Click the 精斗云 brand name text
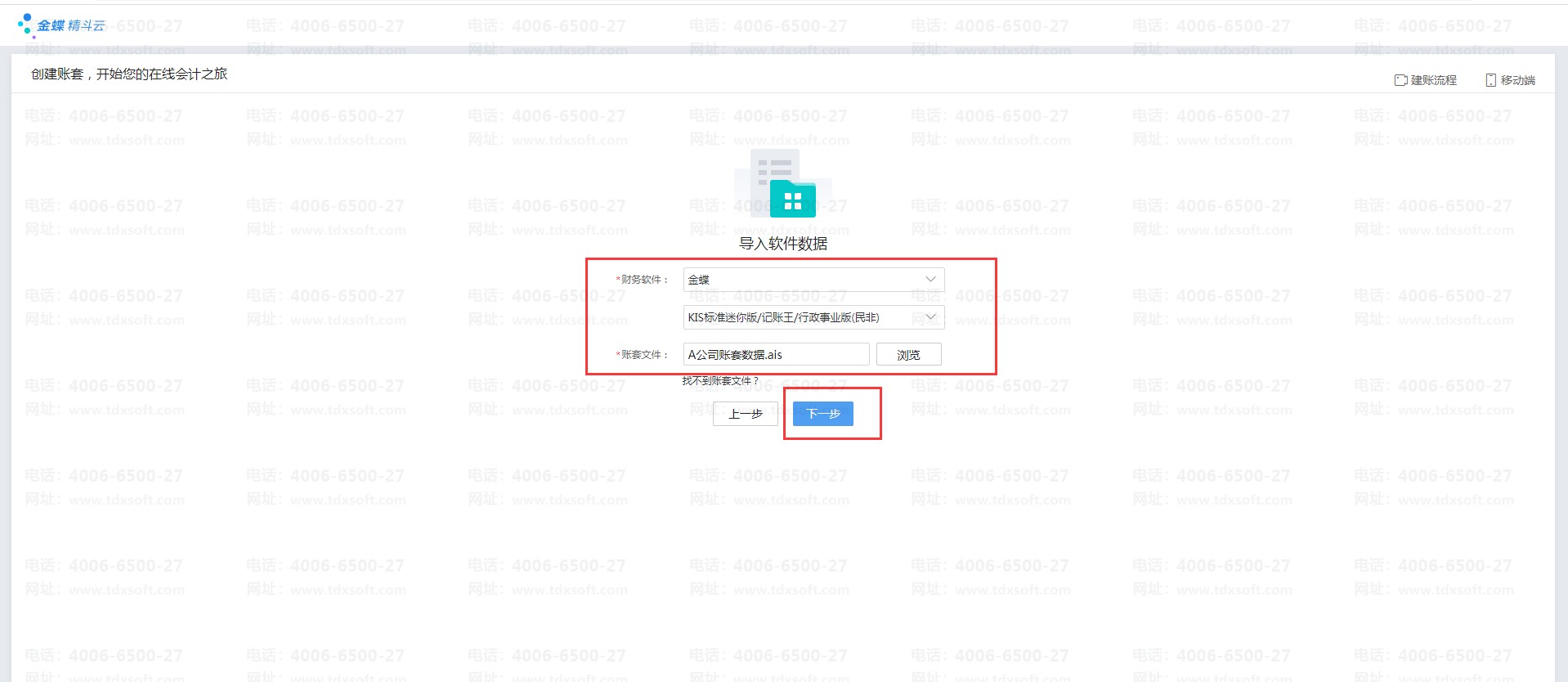The width and height of the screenshot is (1568, 682). pos(86,25)
